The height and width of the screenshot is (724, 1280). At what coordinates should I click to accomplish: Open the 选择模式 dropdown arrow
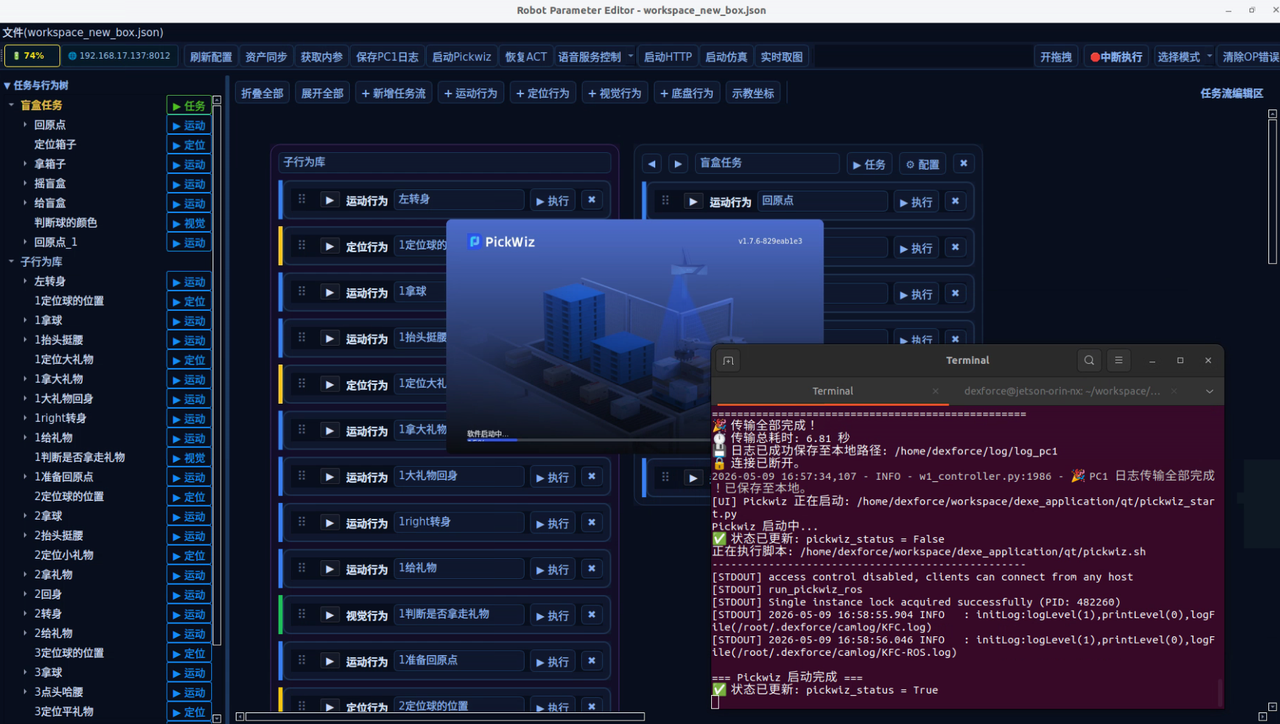pyautogui.click(x=1209, y=57)
